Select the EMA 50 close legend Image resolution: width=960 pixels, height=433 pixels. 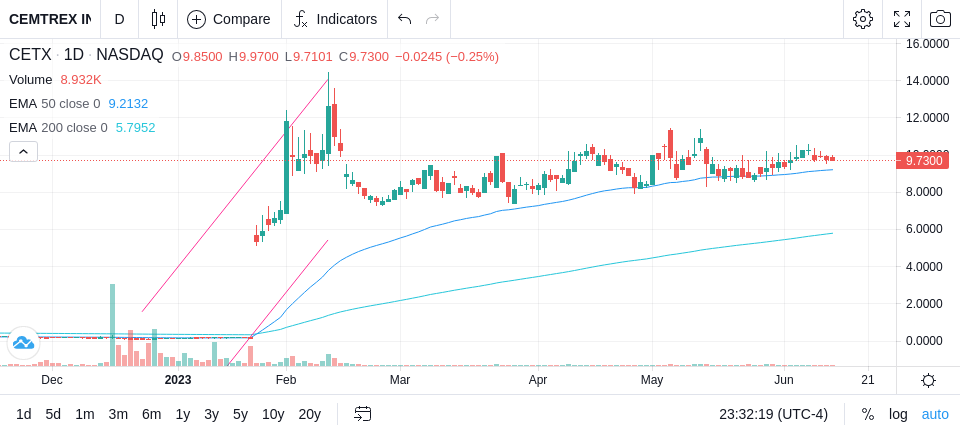click(x=54, y=104)
